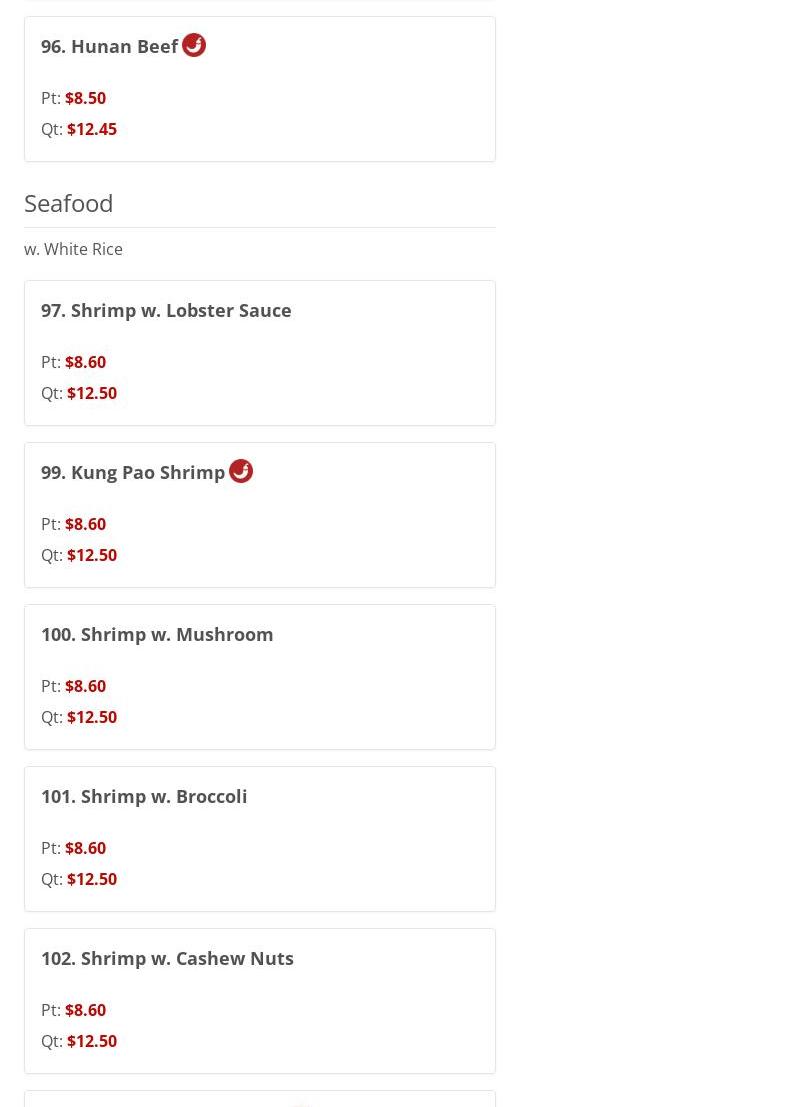Open the 96. Hunan Beef item

(110, 47)
